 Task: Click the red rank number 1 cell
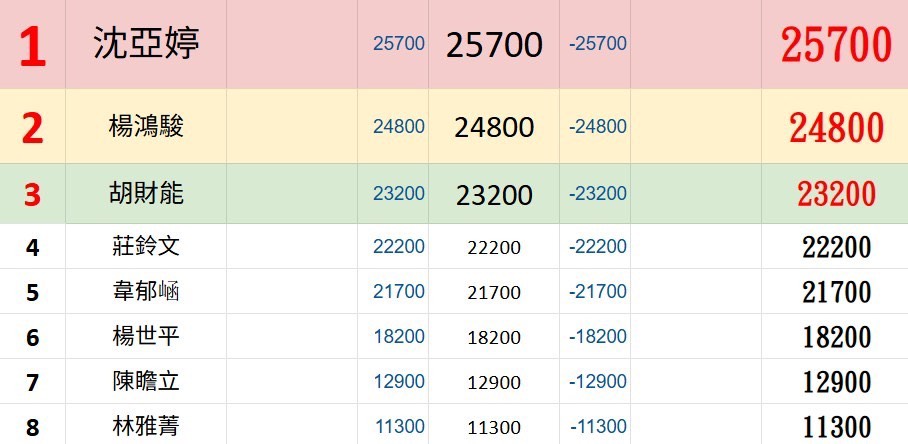33,47
